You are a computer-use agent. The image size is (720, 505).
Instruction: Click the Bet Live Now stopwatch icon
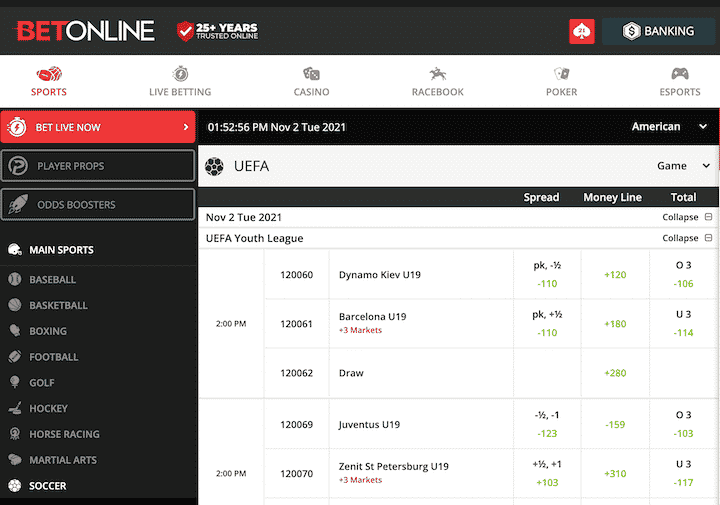[x=17, y=127]
